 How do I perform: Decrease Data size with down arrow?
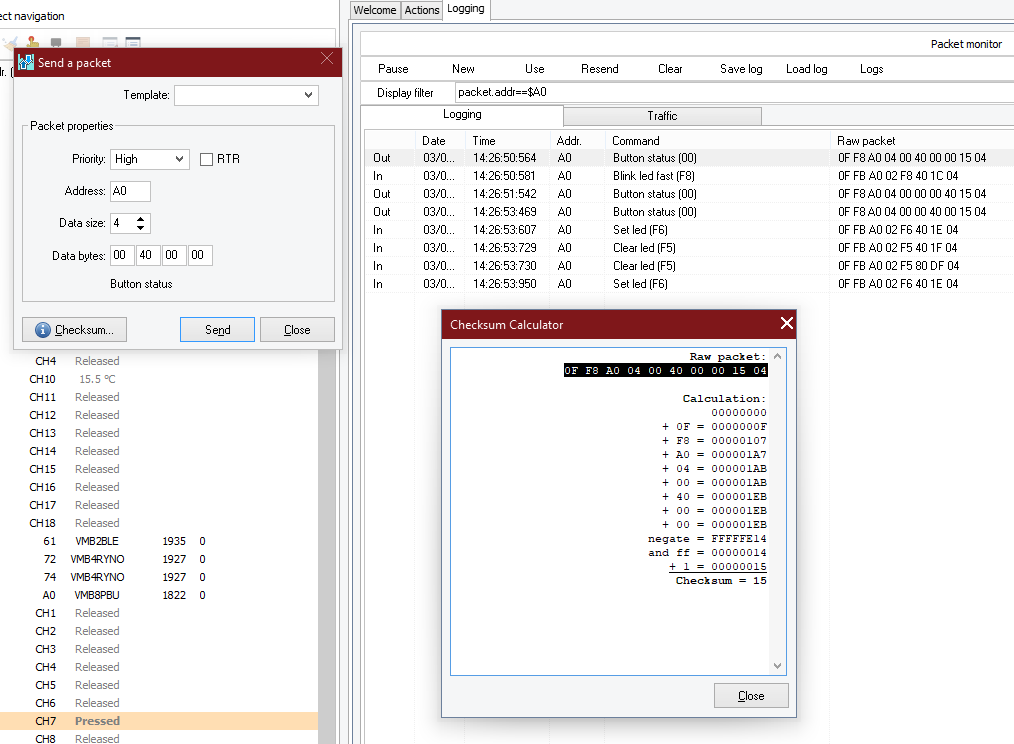141,228
